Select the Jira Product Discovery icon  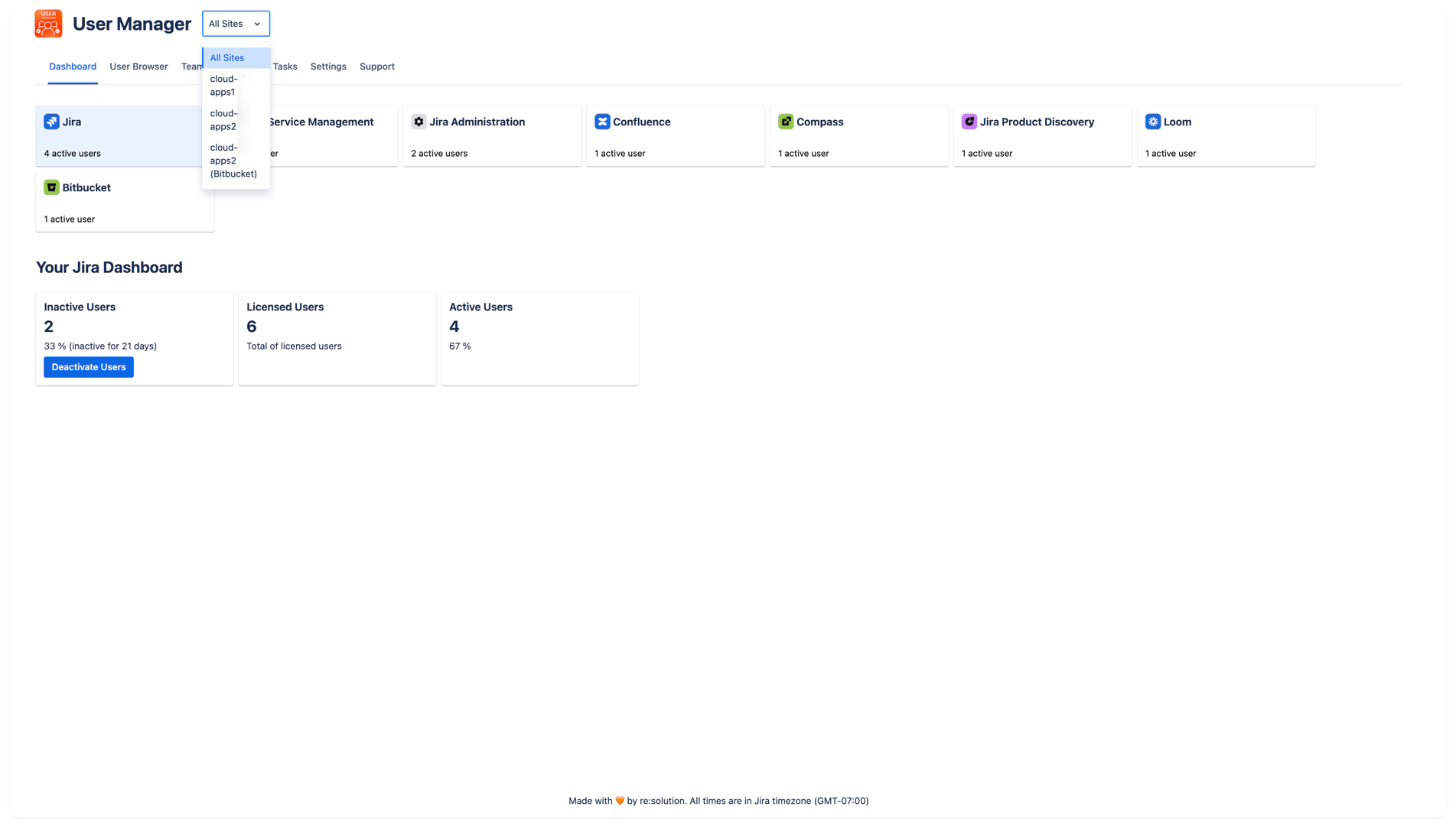[x=969, y=121]
